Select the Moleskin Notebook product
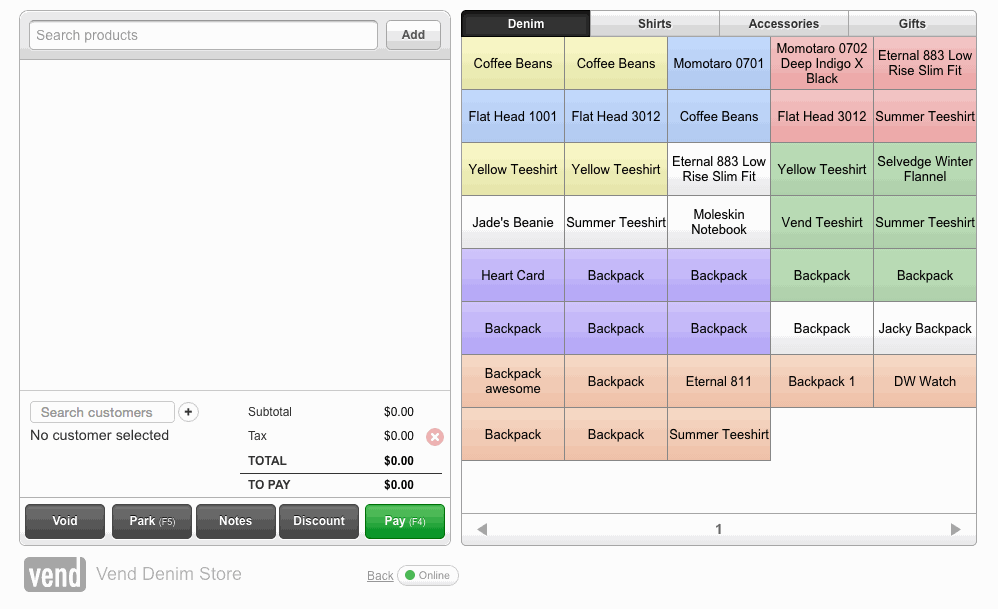This screenshot has height=609, width=998. coord(719,222)
